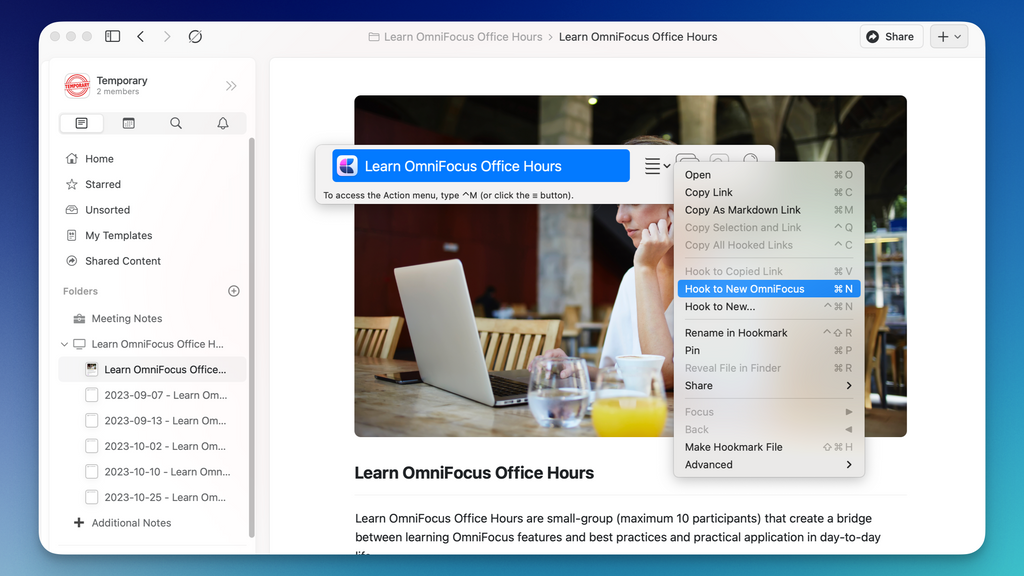Click the bold document heading below the photo
1024x576 pixels.
click(474, 473)
